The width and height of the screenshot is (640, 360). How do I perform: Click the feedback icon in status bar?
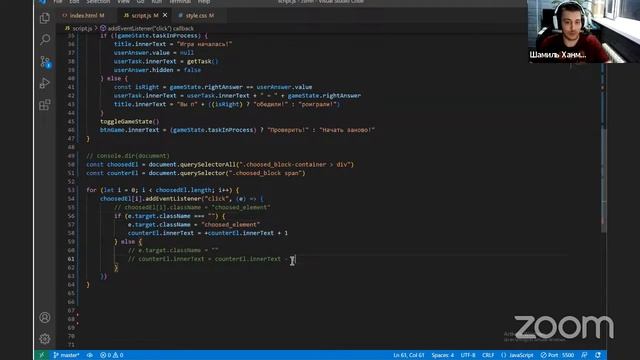pos(584,355)
